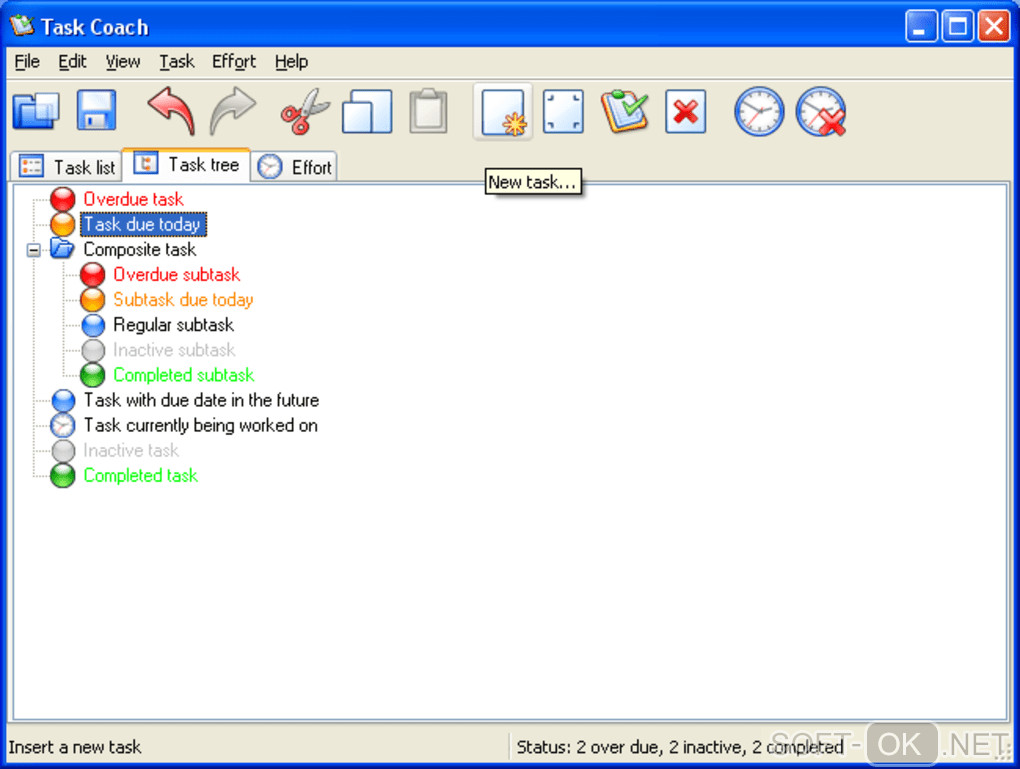Viewport: 1020px width, 769px height.
Task: Click the Save floppy disk icon
Action: click(x=97, y=111)
